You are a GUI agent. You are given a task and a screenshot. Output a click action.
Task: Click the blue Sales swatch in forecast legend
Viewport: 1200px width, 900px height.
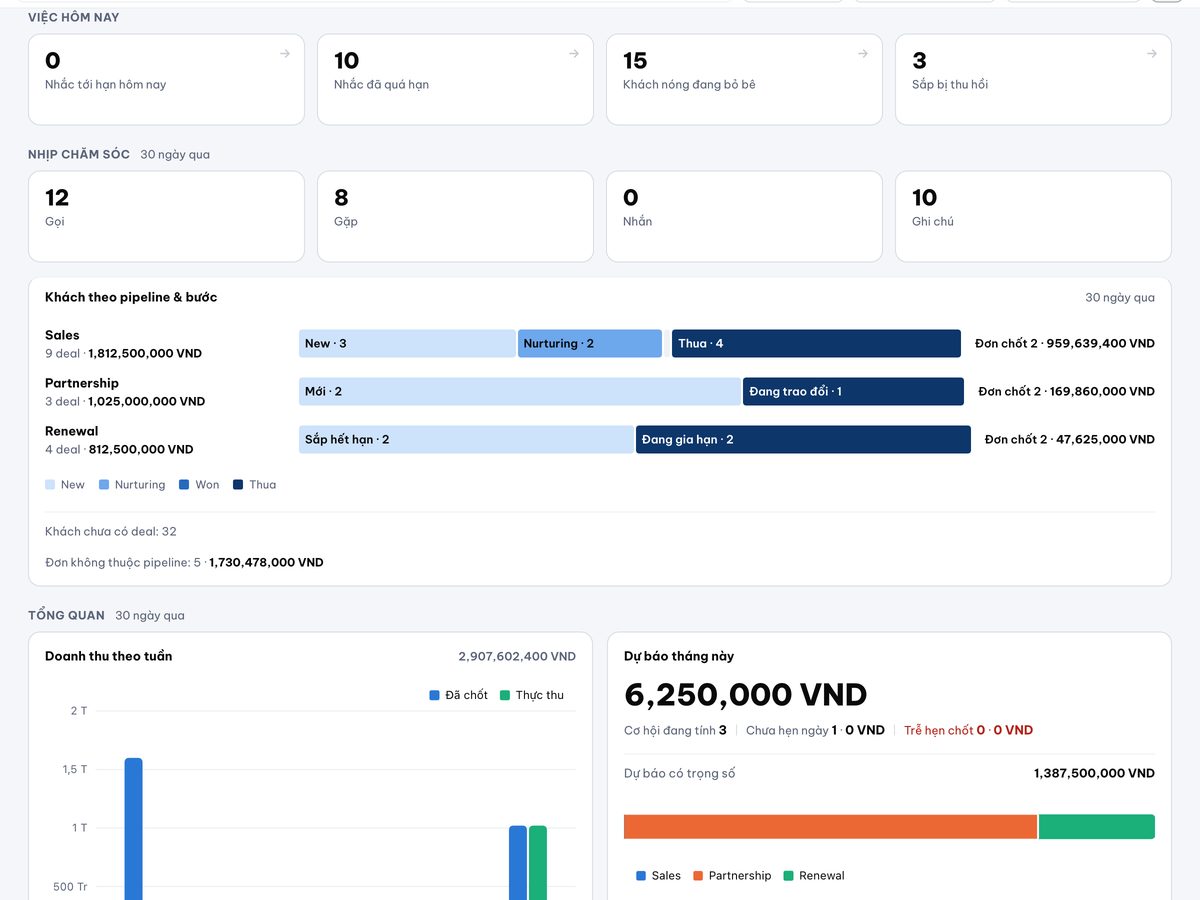(641, 876)
